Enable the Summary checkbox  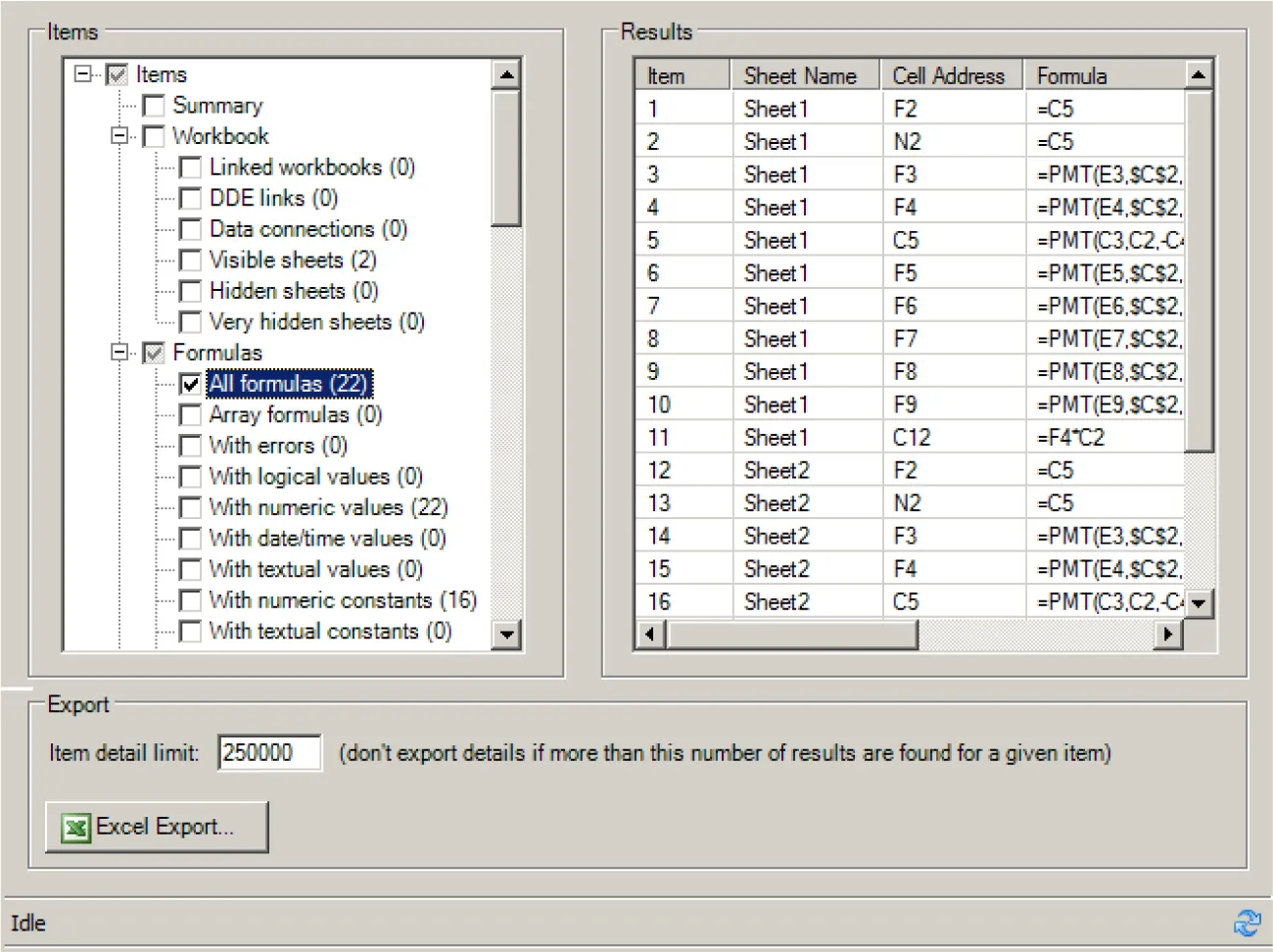point(153,105)
